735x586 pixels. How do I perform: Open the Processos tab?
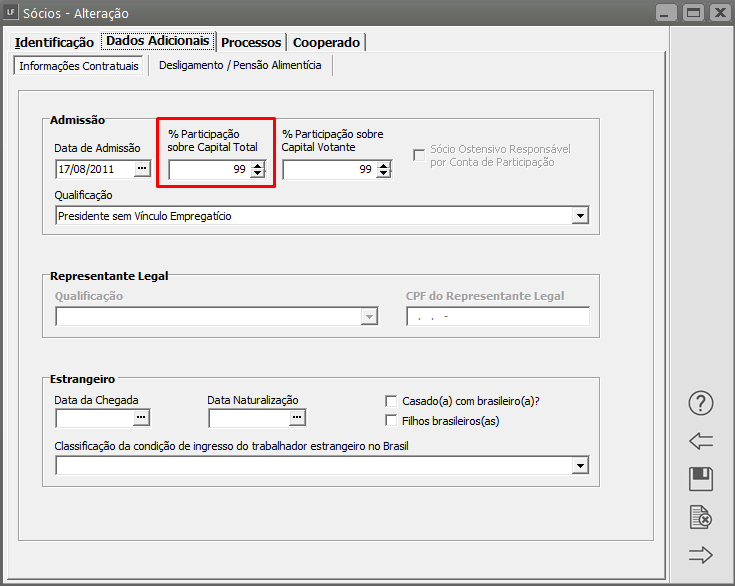click(x=251, y=42)
